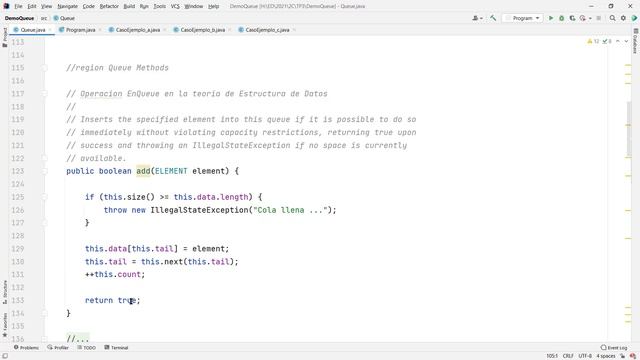The image size is (640, 360).
Task: Click the JetBrains Code With Me icon
Action: pos(634,18)
